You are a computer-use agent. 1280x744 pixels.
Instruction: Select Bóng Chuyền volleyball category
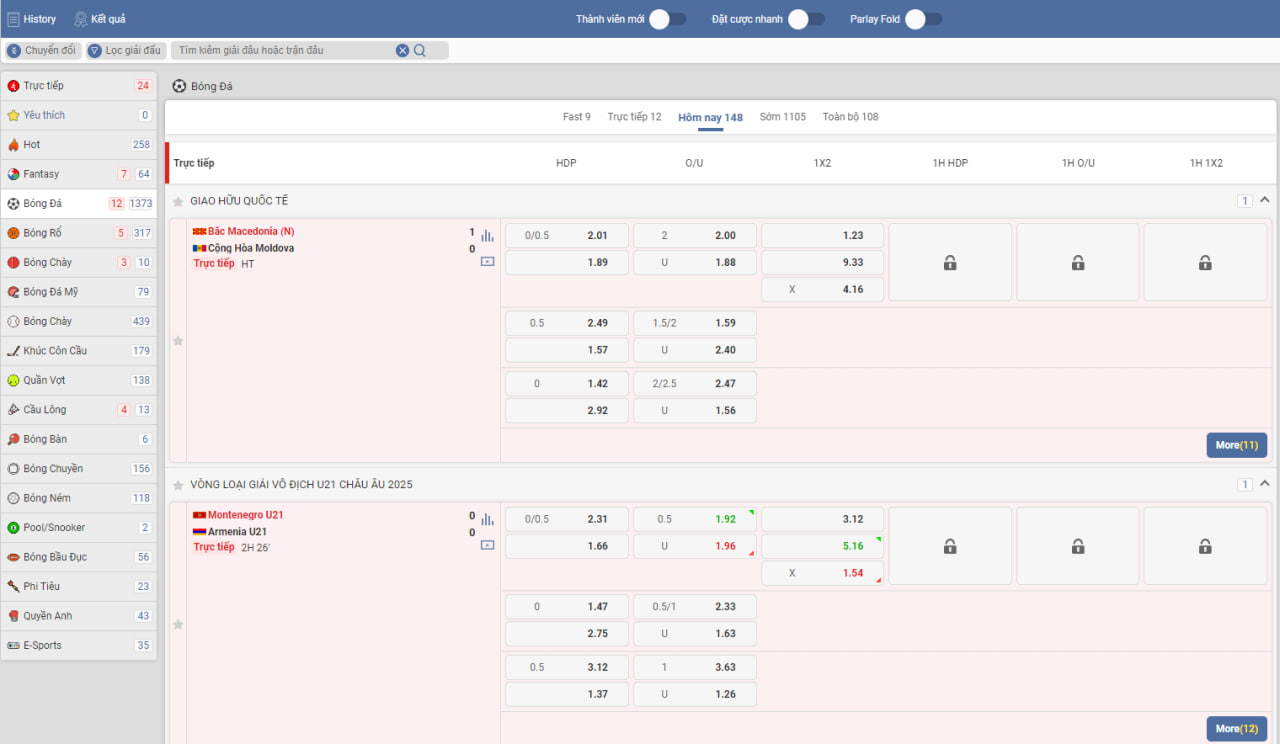(x=79, y=468)
